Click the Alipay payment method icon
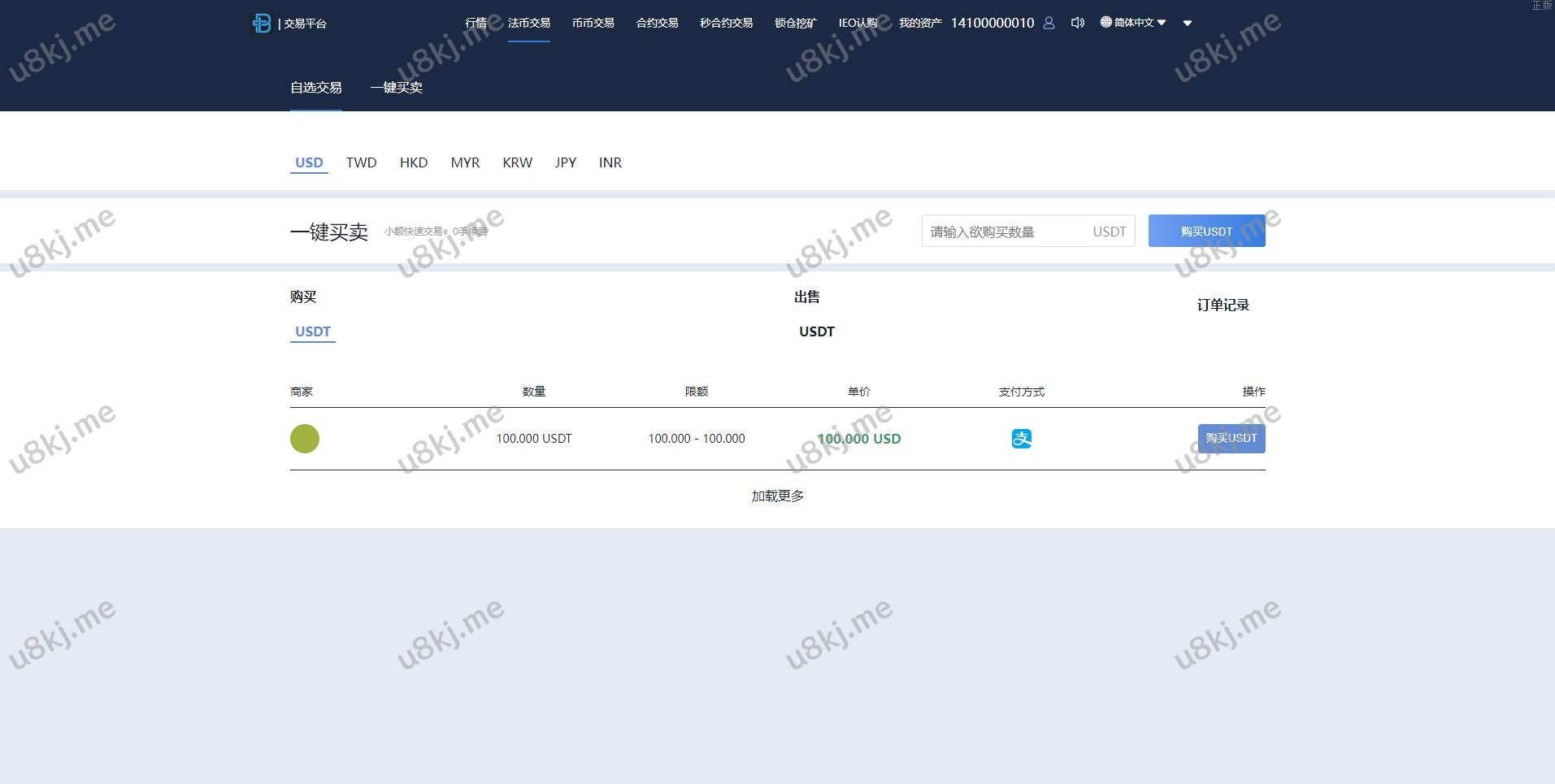Screen dimensions: 1555x784 click(1021, 439)
